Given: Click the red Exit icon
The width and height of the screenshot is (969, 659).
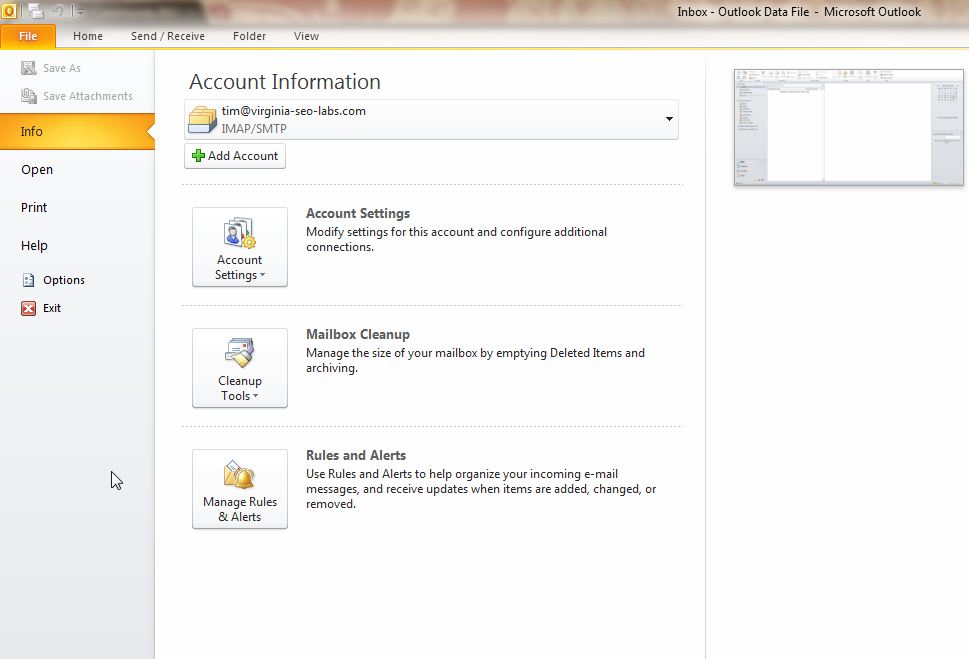Looking at the screenshot, I should 28,308.
